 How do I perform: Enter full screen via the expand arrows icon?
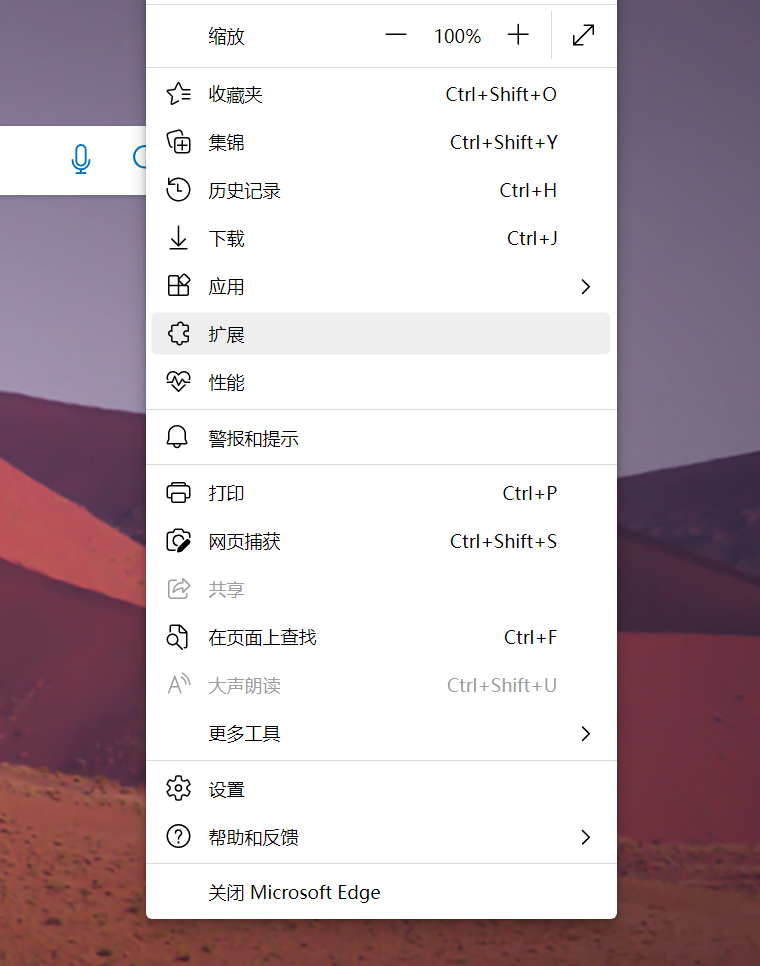[x=583, y=35]
